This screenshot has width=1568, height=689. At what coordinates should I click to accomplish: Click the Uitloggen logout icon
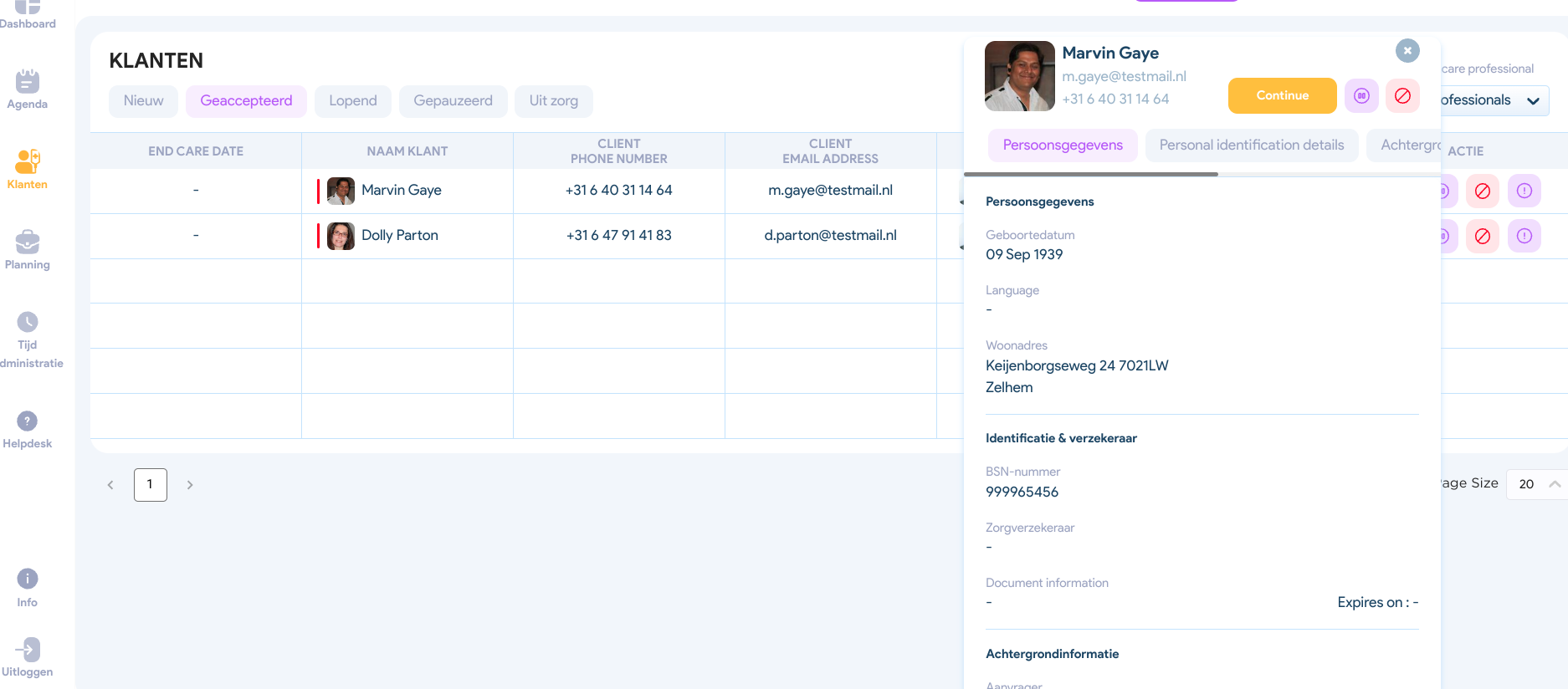pyautogui.click(x=28, y=650)
